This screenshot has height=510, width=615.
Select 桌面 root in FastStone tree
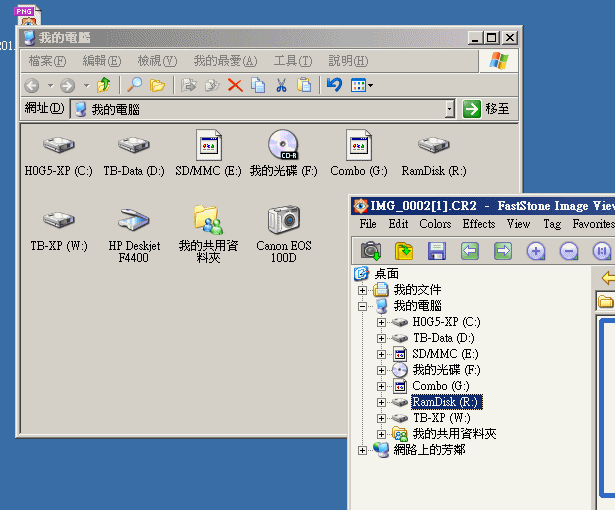click(x=387, y=274)
